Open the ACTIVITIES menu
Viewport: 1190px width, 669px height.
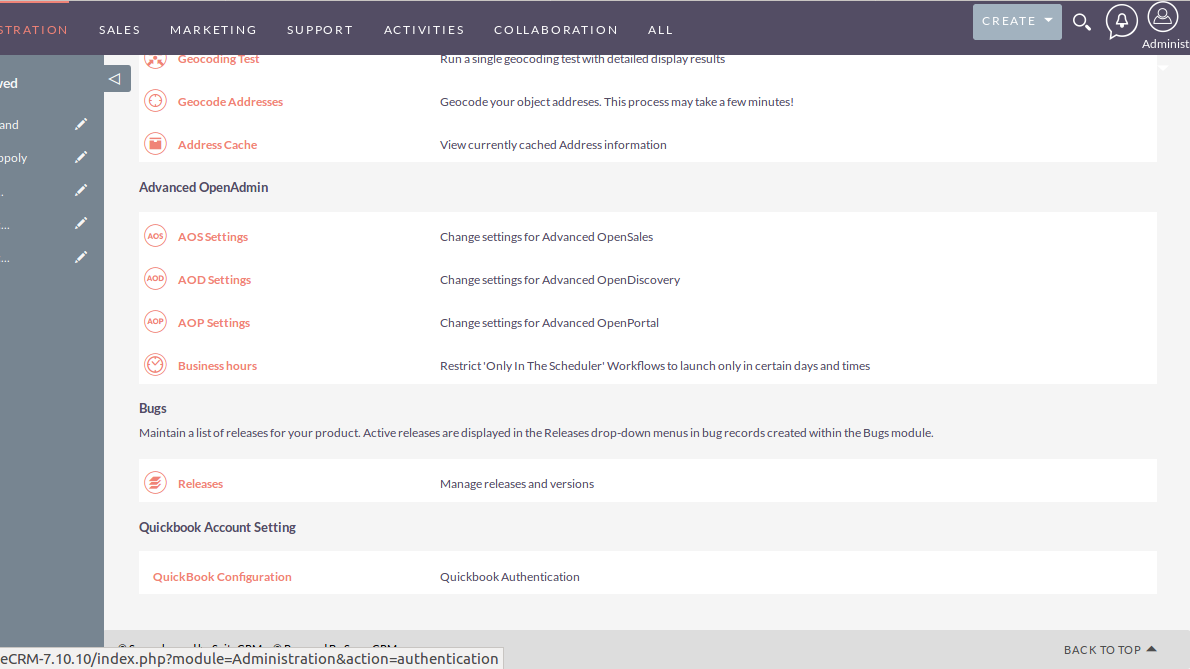[x=424, y=30]
